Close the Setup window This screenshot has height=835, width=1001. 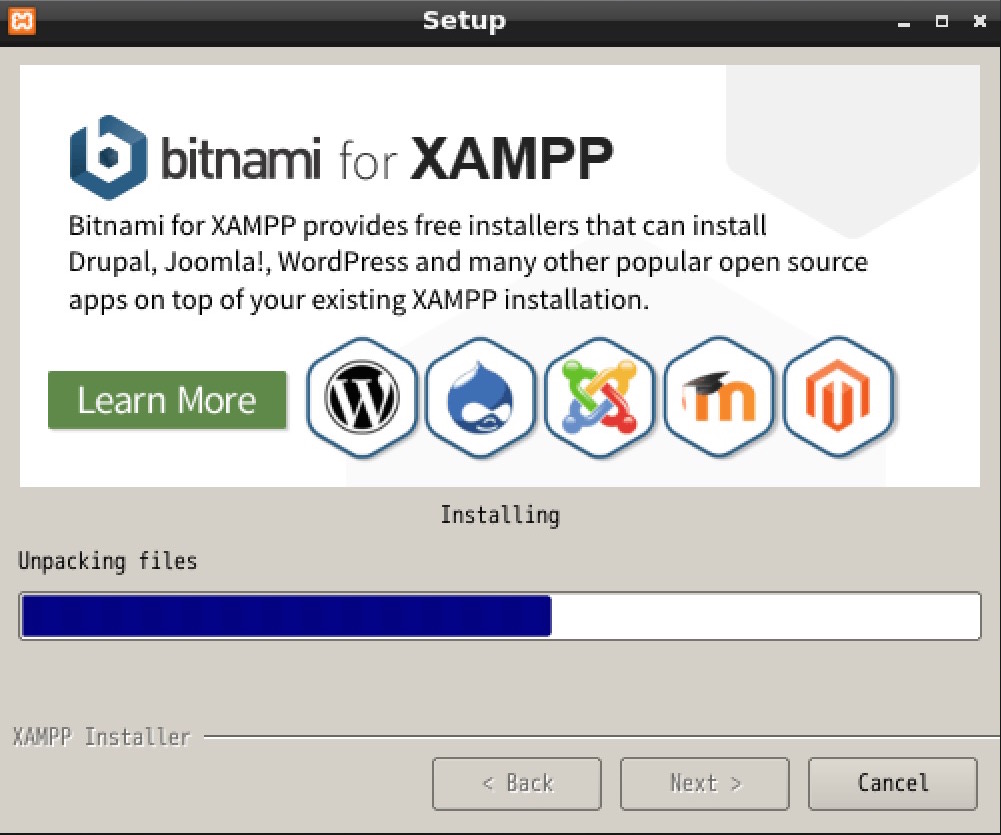click(x=980, y=22)
